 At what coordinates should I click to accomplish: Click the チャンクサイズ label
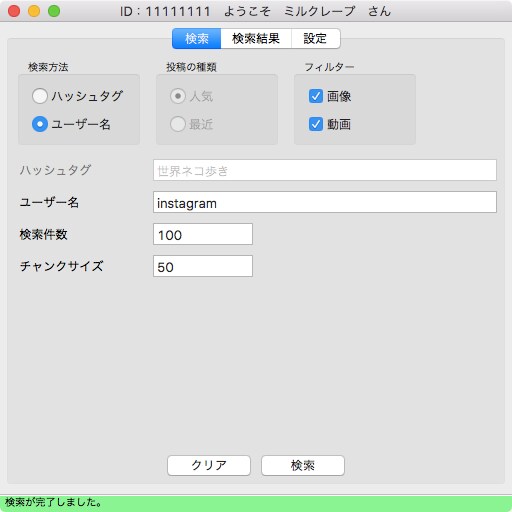pos(62,266)
